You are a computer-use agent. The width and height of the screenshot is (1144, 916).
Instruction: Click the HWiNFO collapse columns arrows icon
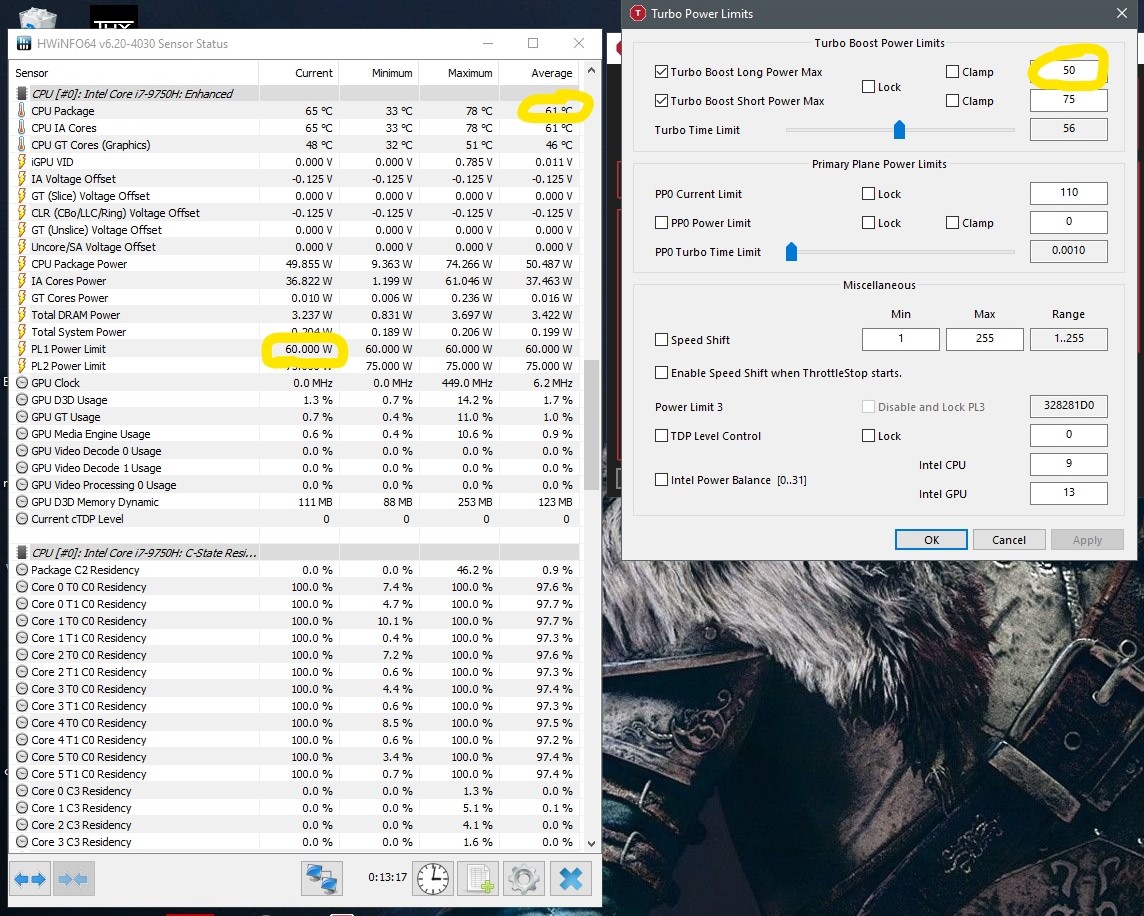tap(73, 880)
